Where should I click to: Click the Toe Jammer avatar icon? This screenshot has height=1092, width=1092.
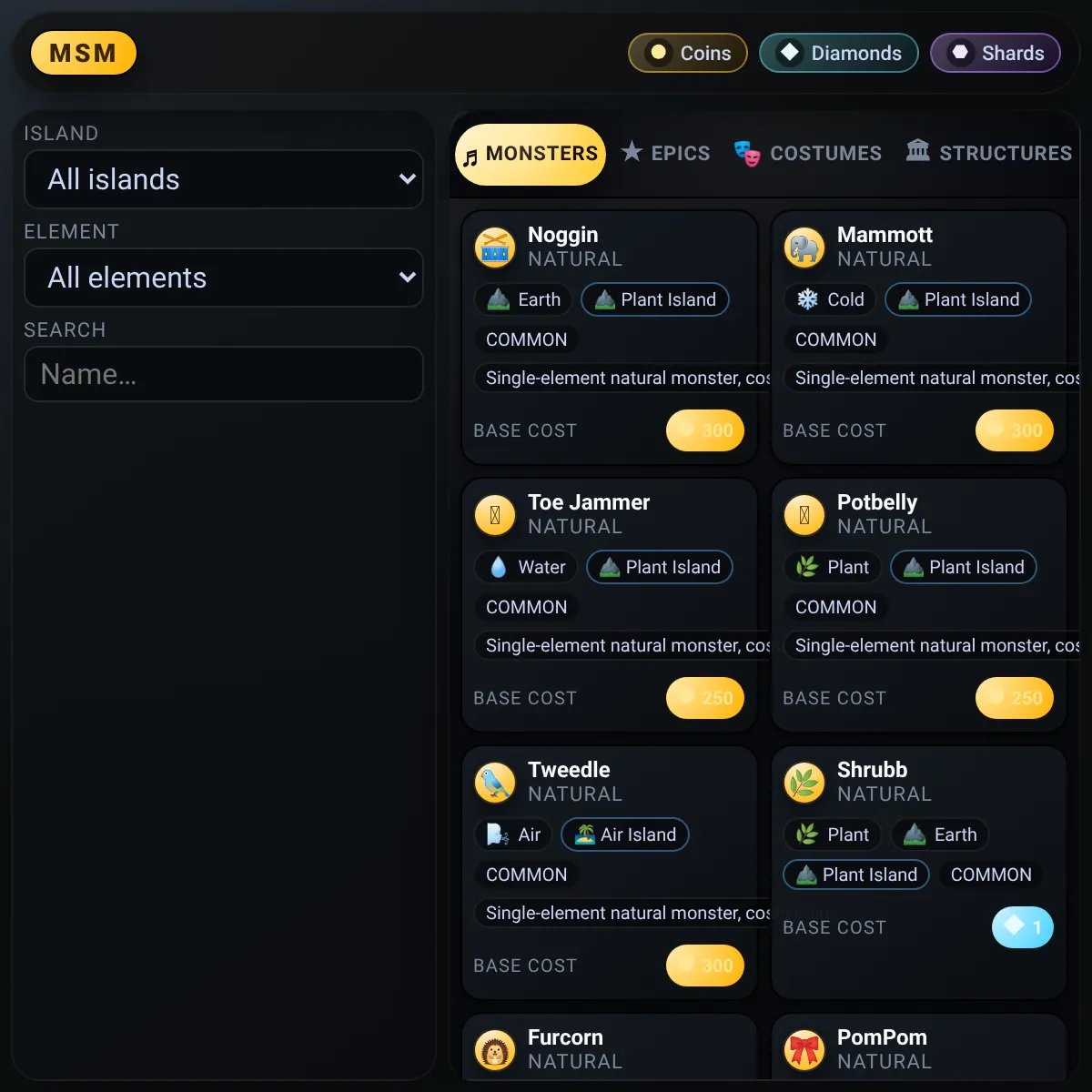(495, 515)
